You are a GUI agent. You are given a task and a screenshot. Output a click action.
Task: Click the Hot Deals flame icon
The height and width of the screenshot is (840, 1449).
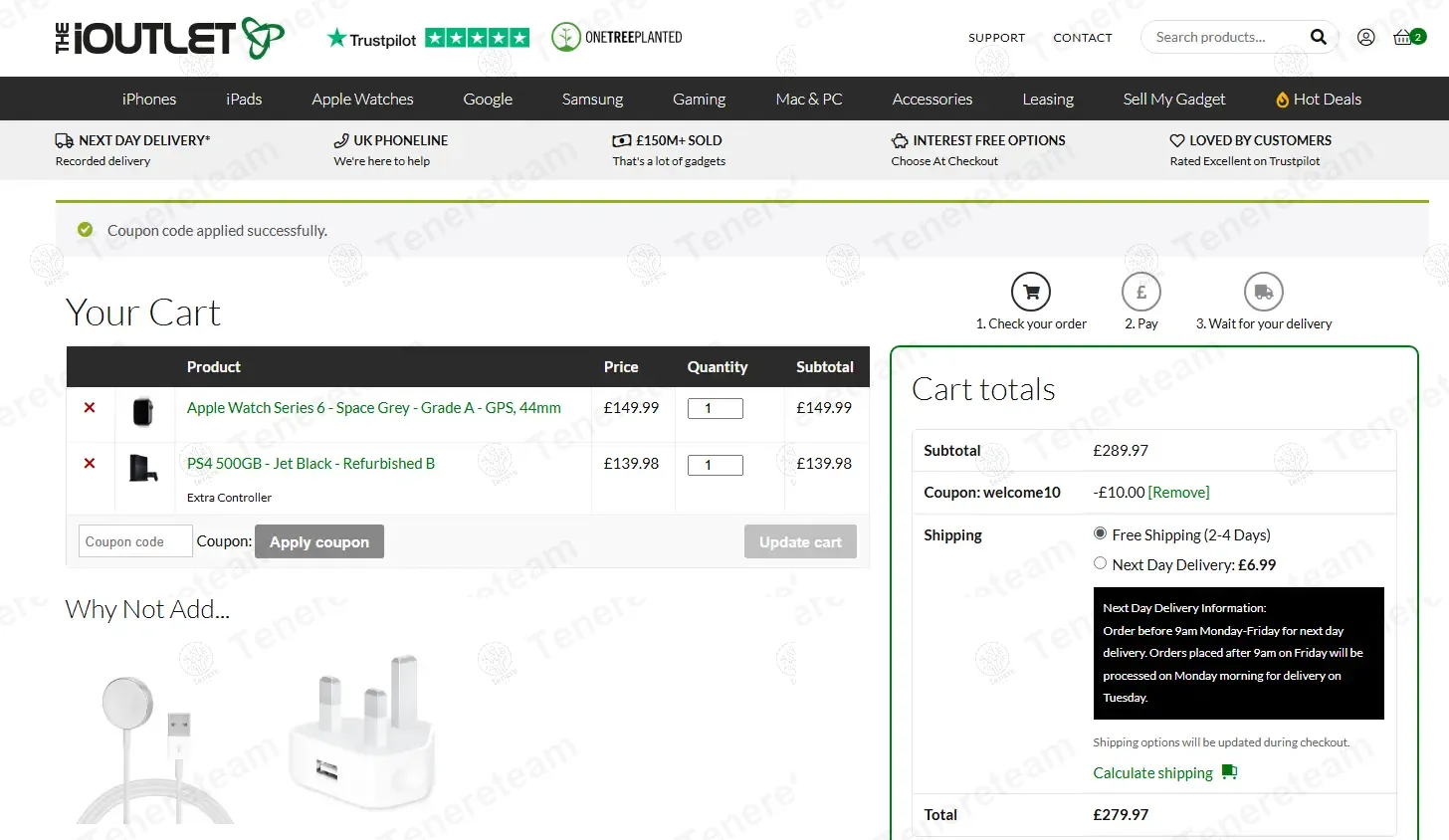1283,100
